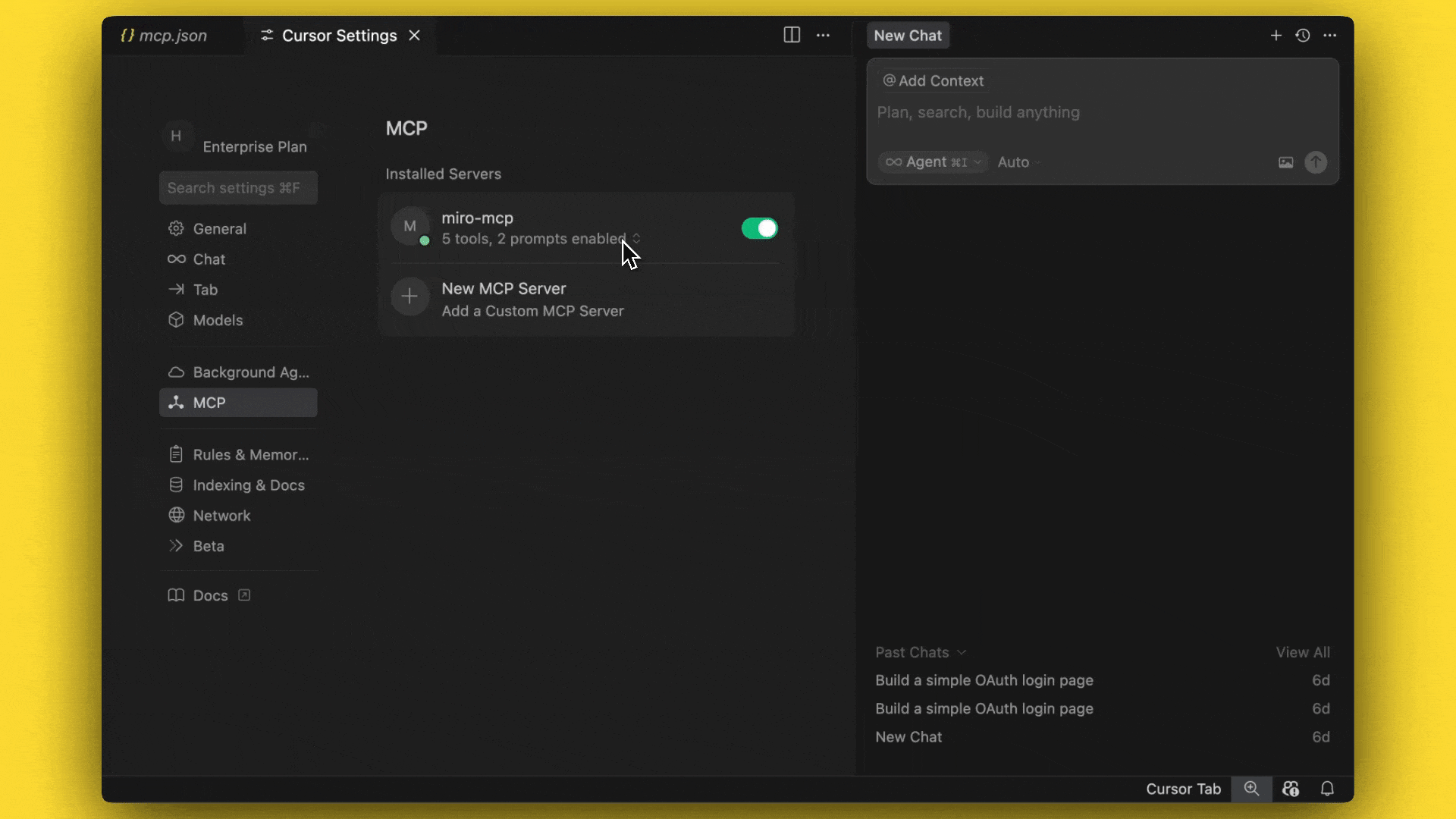
Task: Click the View All past chats link
Action: pos(1302,652)
